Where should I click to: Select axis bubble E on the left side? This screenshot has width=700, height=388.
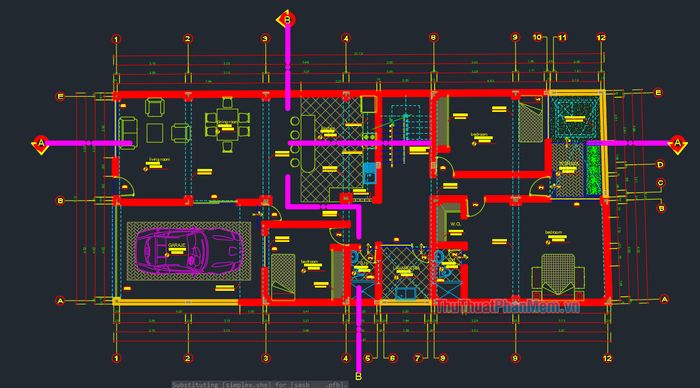60,96
